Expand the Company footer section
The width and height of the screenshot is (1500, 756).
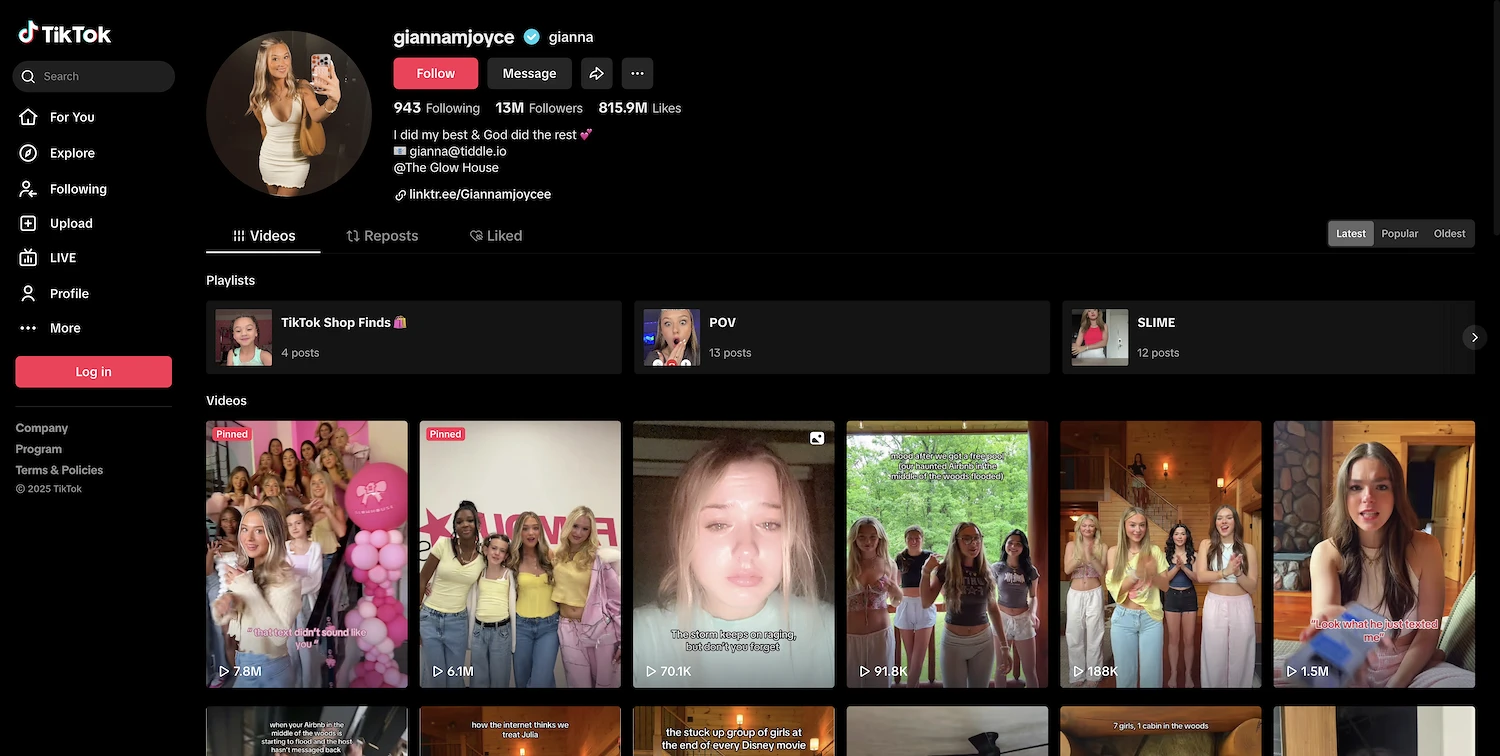[42, 428]
